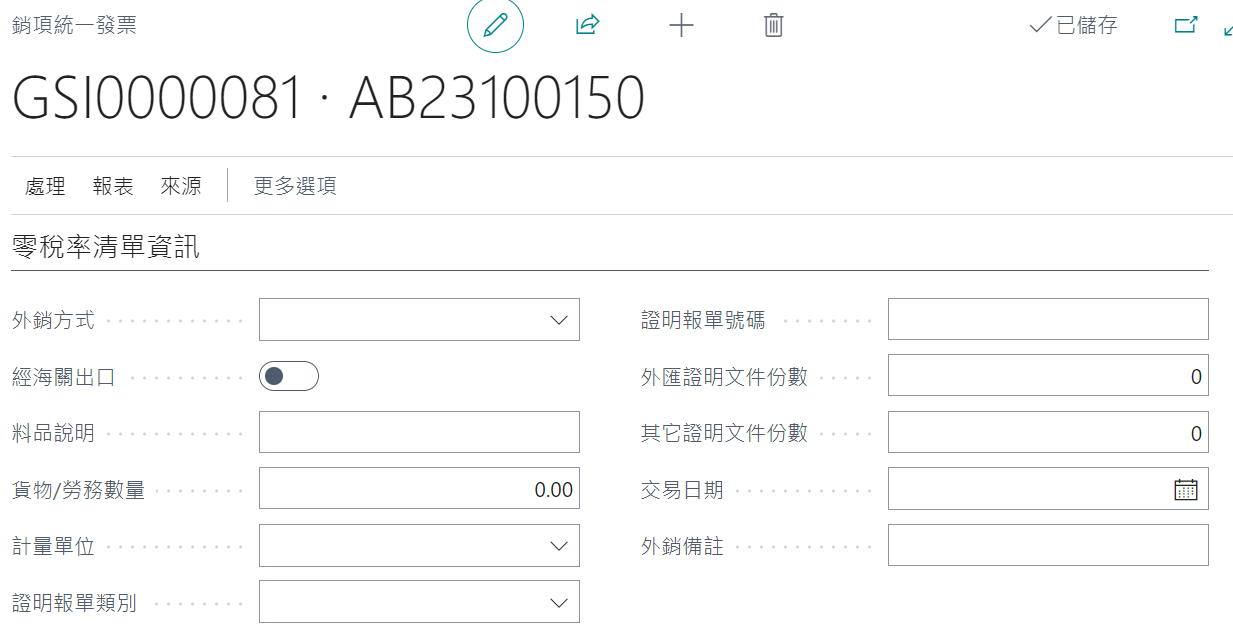Screen dimensions: 1233x643
Task: Open the 交易日期 calendar picker
Action: click(1186, 489)
